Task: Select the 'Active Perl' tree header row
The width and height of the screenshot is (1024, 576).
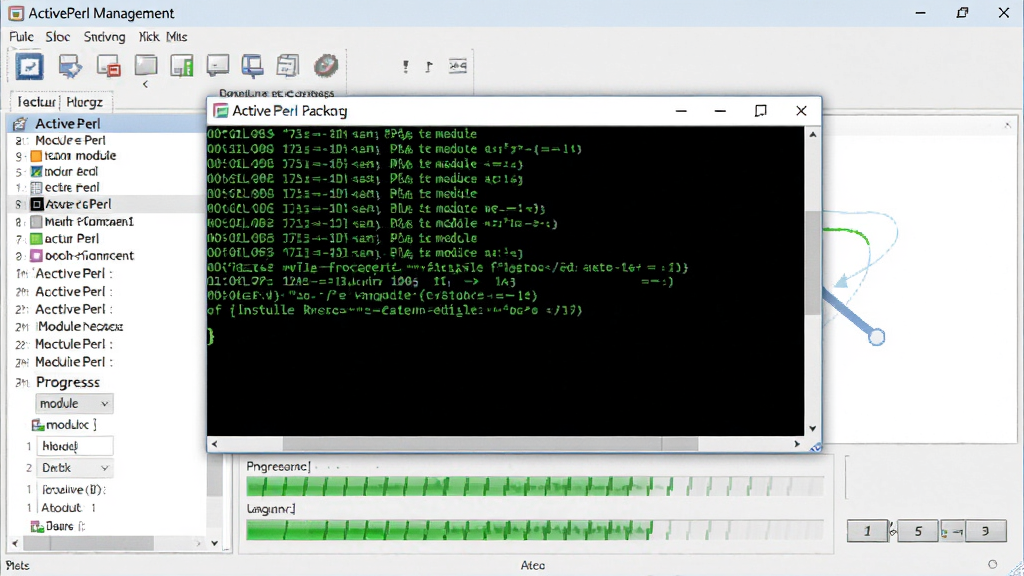Action: click(108, 123)
